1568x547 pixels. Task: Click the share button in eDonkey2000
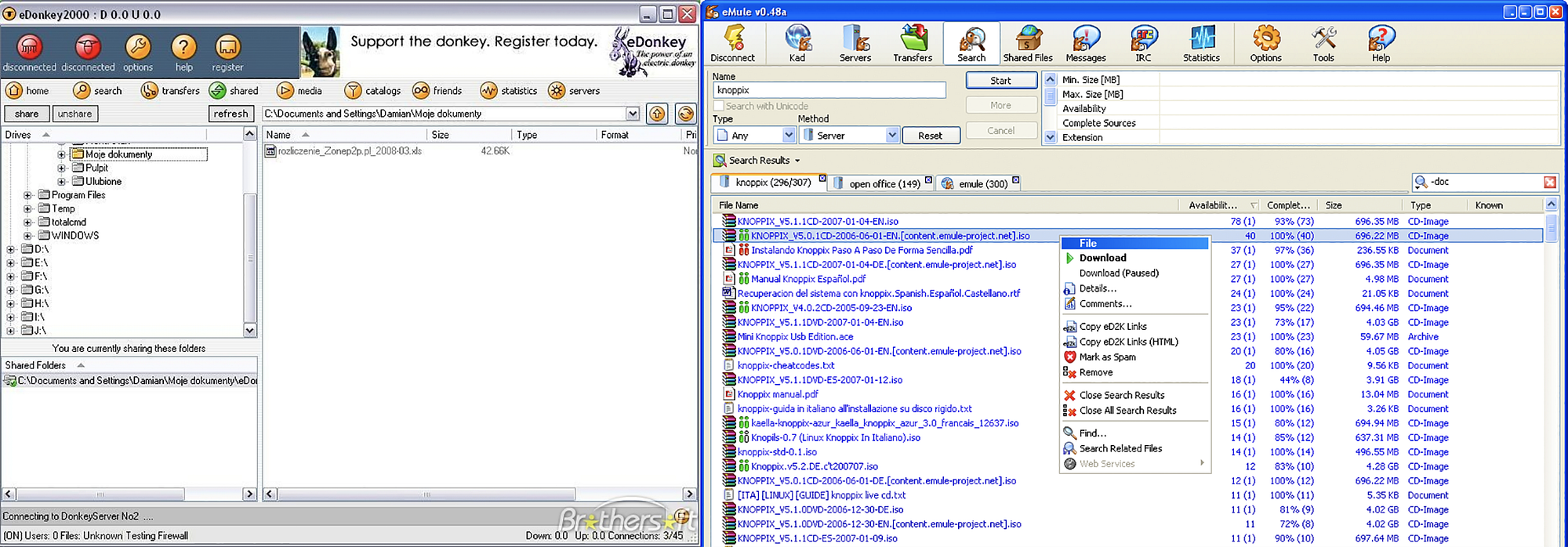click(x=27, y=114)
